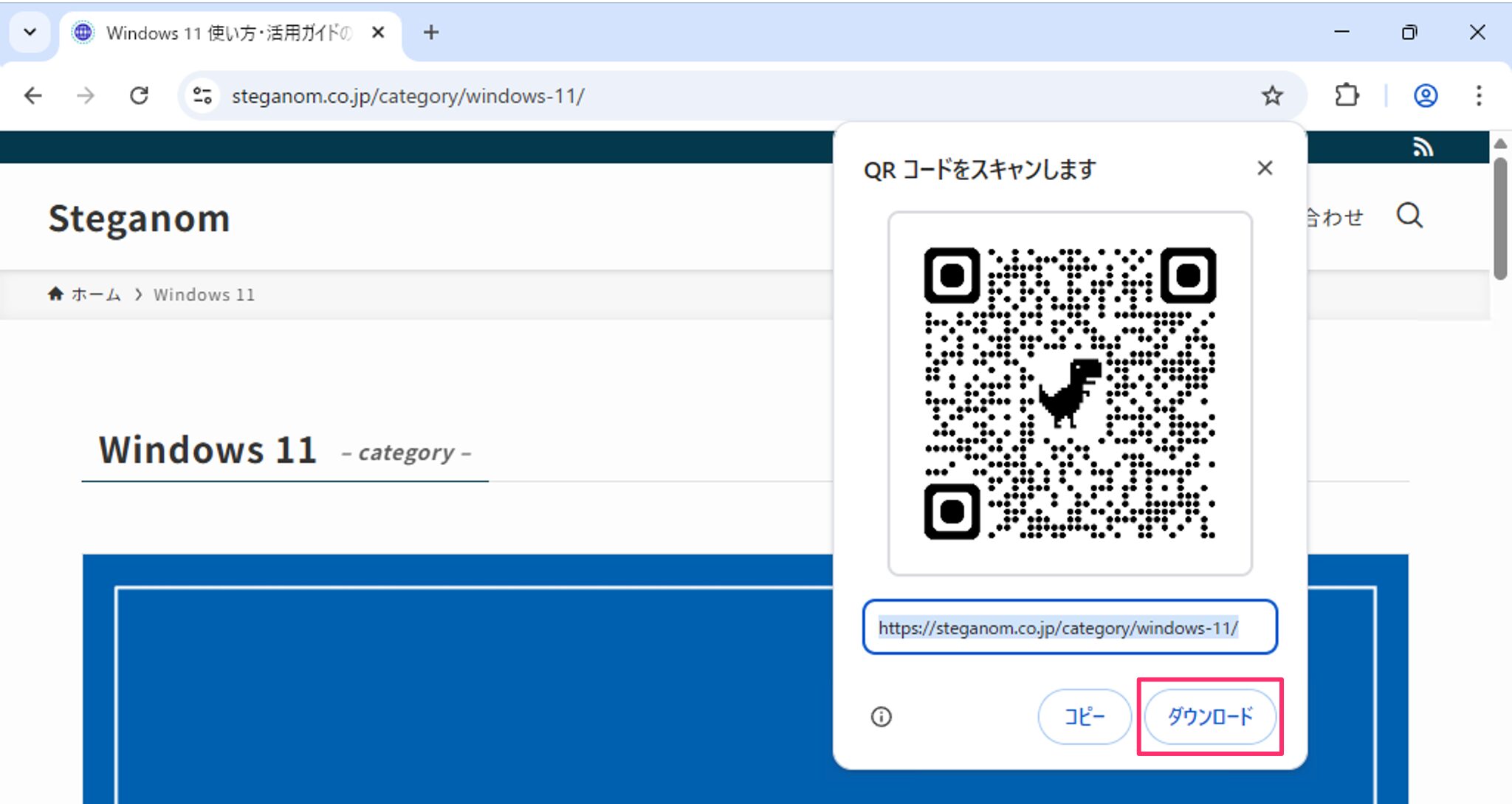
Task: Open the Chrome extensions puzzle icon
Action: pos(1347,95)
